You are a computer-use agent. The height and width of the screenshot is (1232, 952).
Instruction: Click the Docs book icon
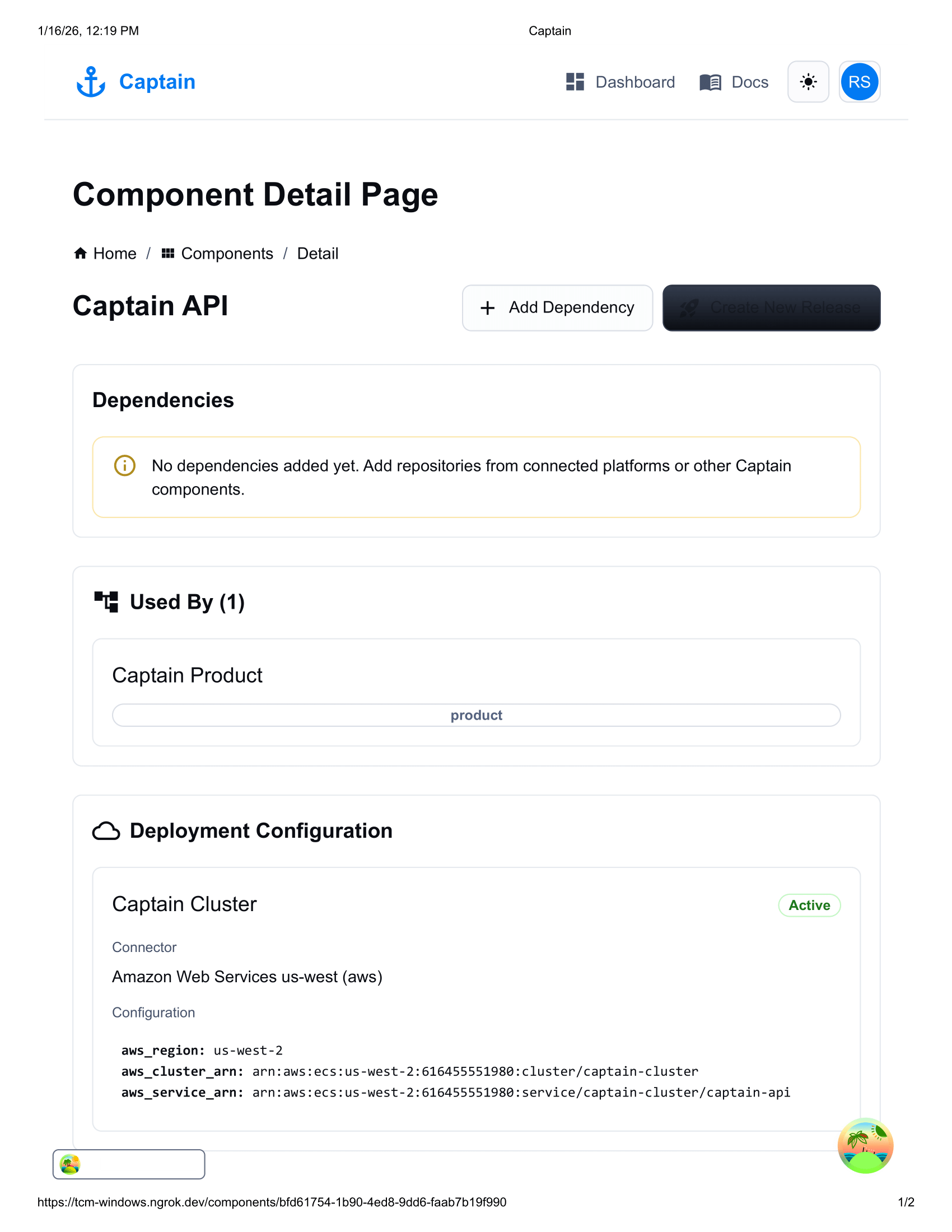tap(711, 82)
